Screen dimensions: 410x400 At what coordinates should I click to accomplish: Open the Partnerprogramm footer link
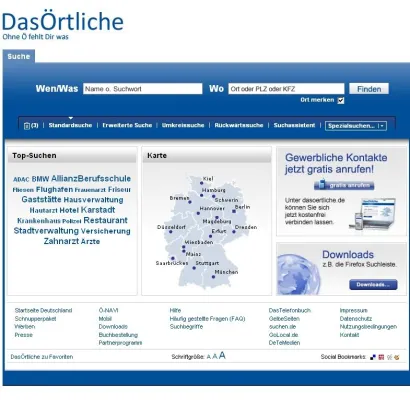click(x=120, y=343)
